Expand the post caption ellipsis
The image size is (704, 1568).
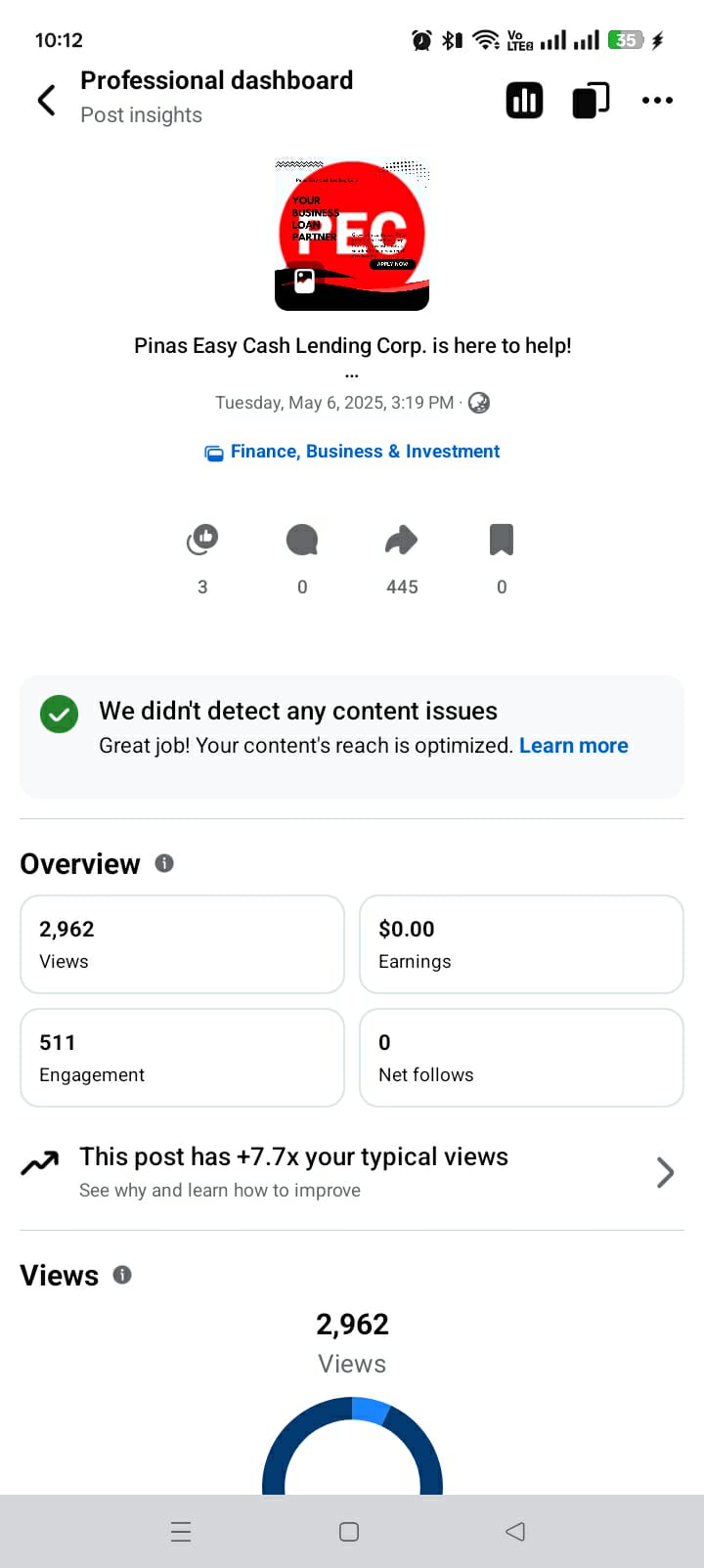pyautogui.click(x=352, y=375)
